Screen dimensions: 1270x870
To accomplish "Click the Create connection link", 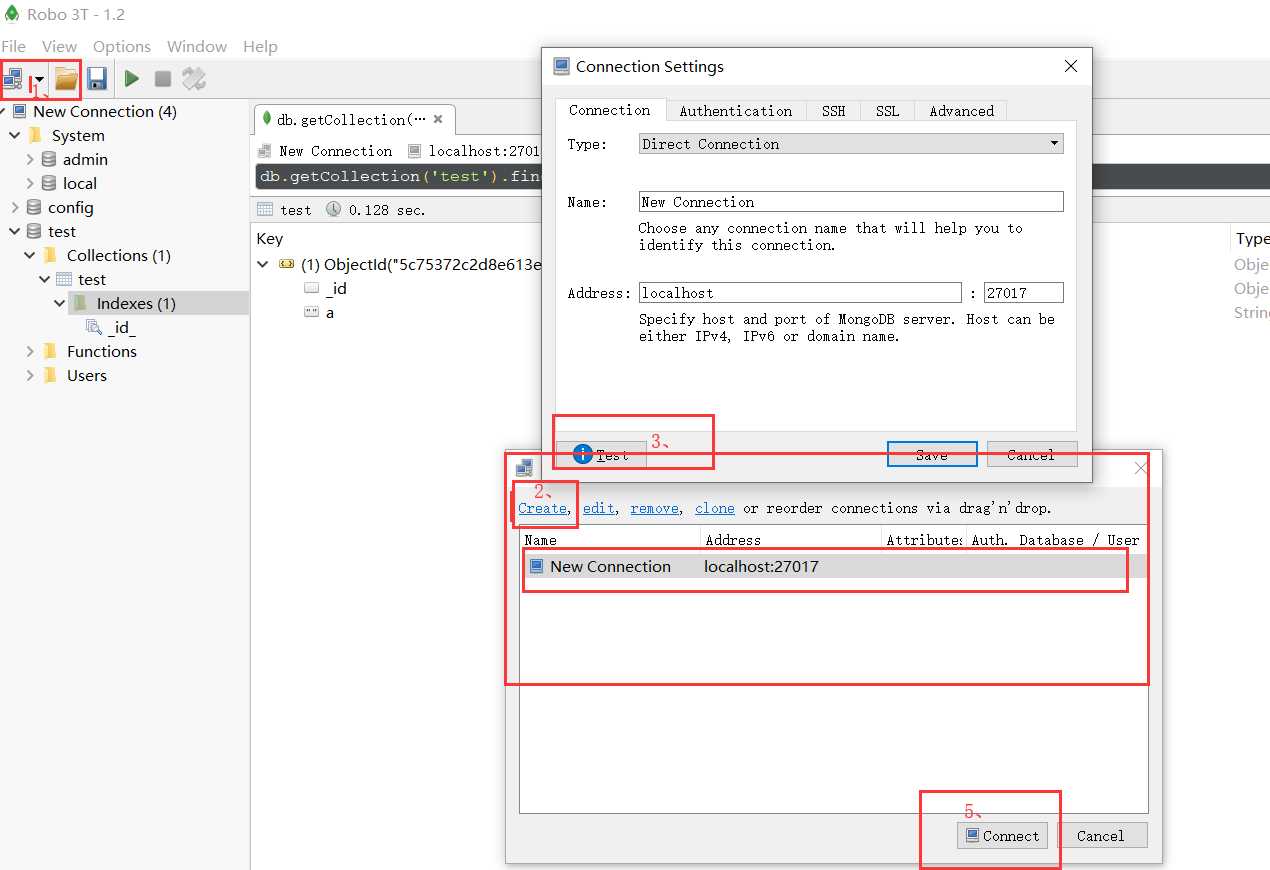I will coord(542,508).
